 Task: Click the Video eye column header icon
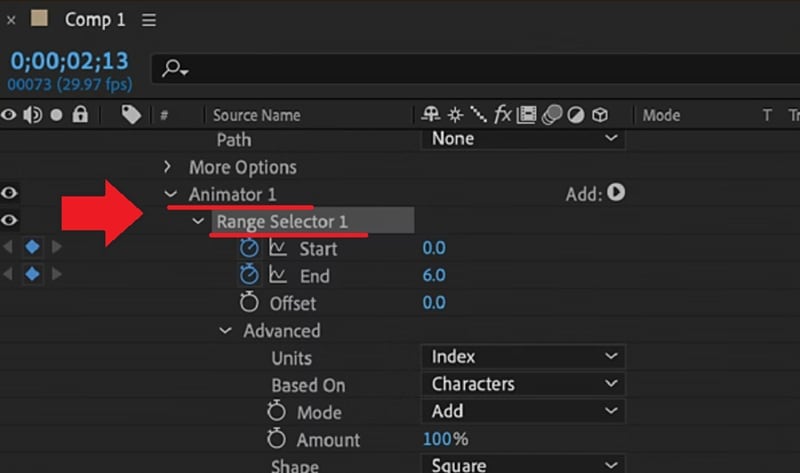(9, 115)
